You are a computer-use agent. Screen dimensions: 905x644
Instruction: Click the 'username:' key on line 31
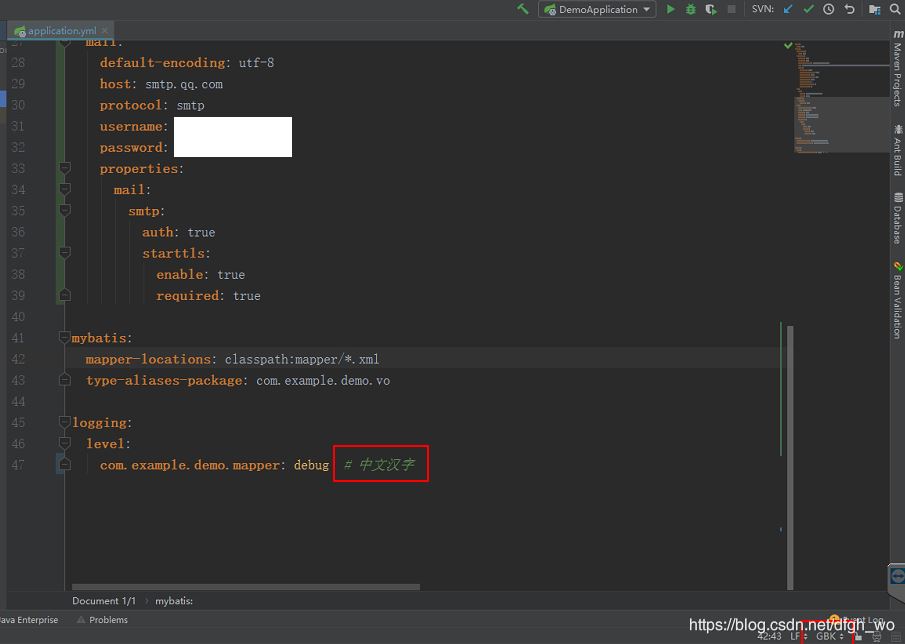(x=133, y=126)
